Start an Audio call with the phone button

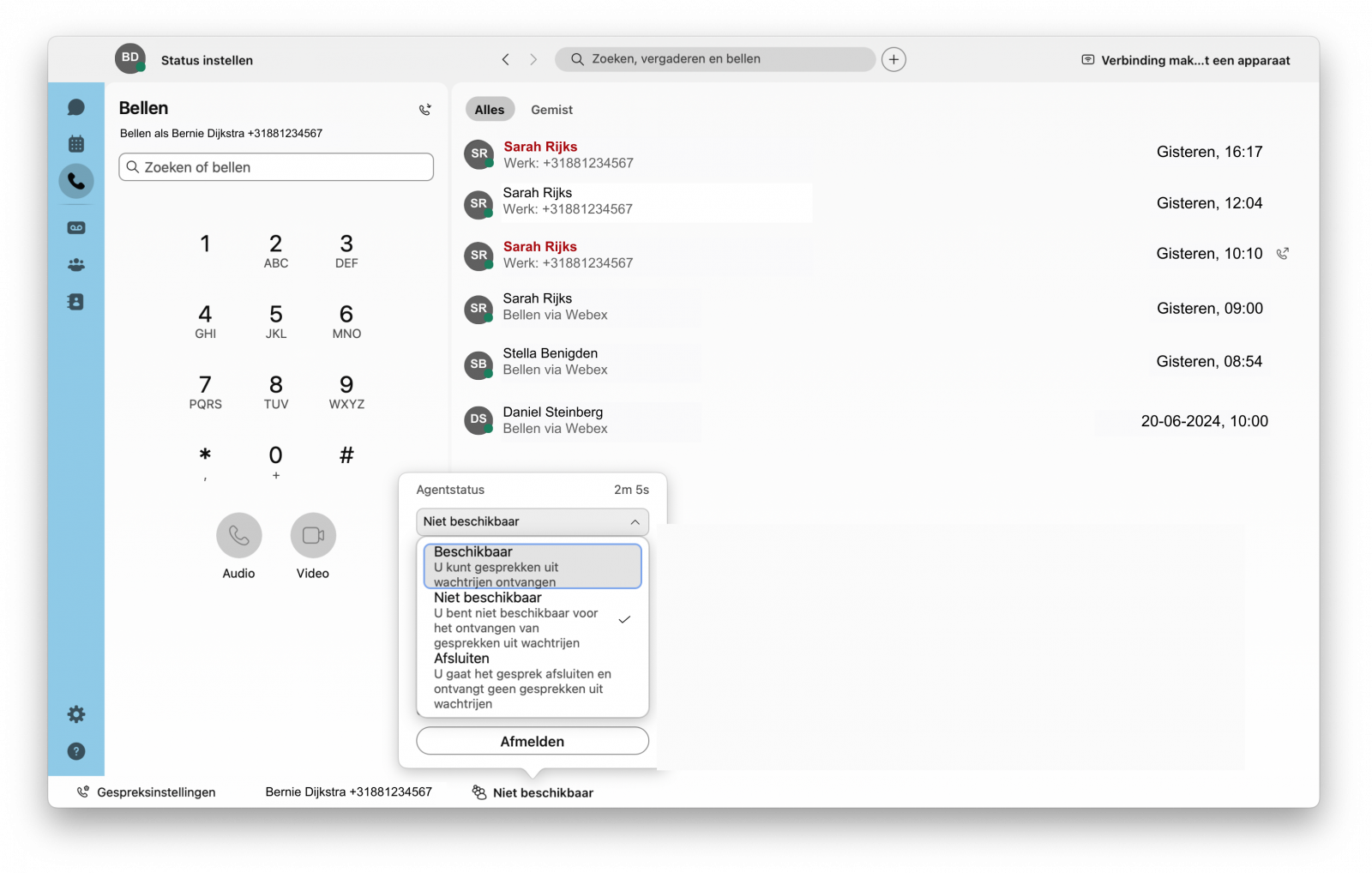(x=239, y=535)
